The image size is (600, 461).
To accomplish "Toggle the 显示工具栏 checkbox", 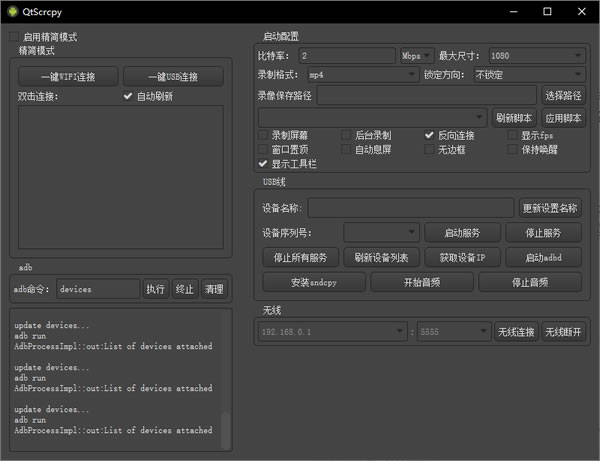I will 263,163.
